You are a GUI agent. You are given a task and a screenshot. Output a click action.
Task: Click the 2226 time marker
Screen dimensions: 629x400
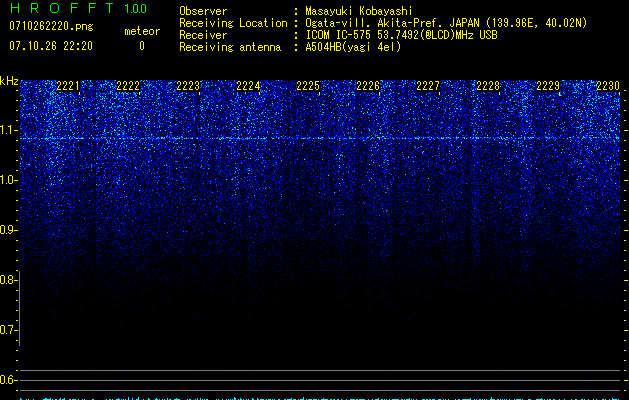point(368,86)
